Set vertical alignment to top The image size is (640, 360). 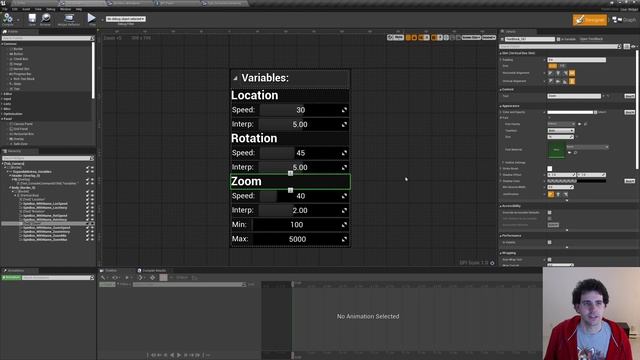[551, 81]
